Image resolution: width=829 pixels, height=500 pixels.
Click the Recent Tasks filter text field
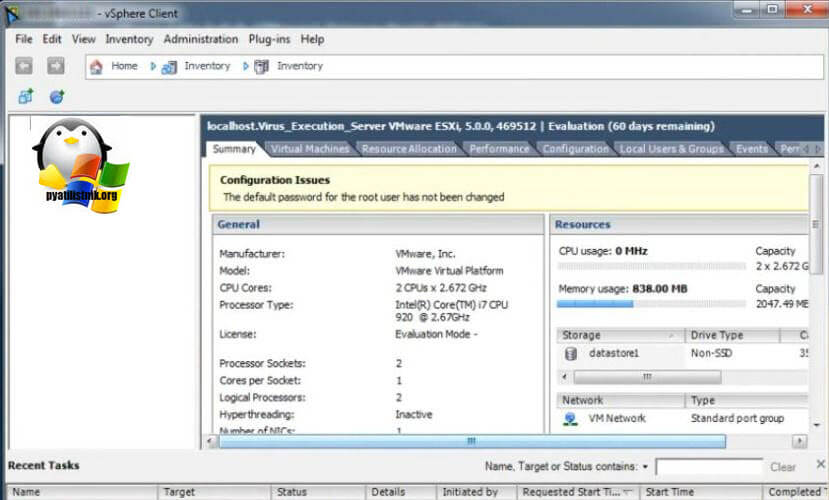click(709, 467)
